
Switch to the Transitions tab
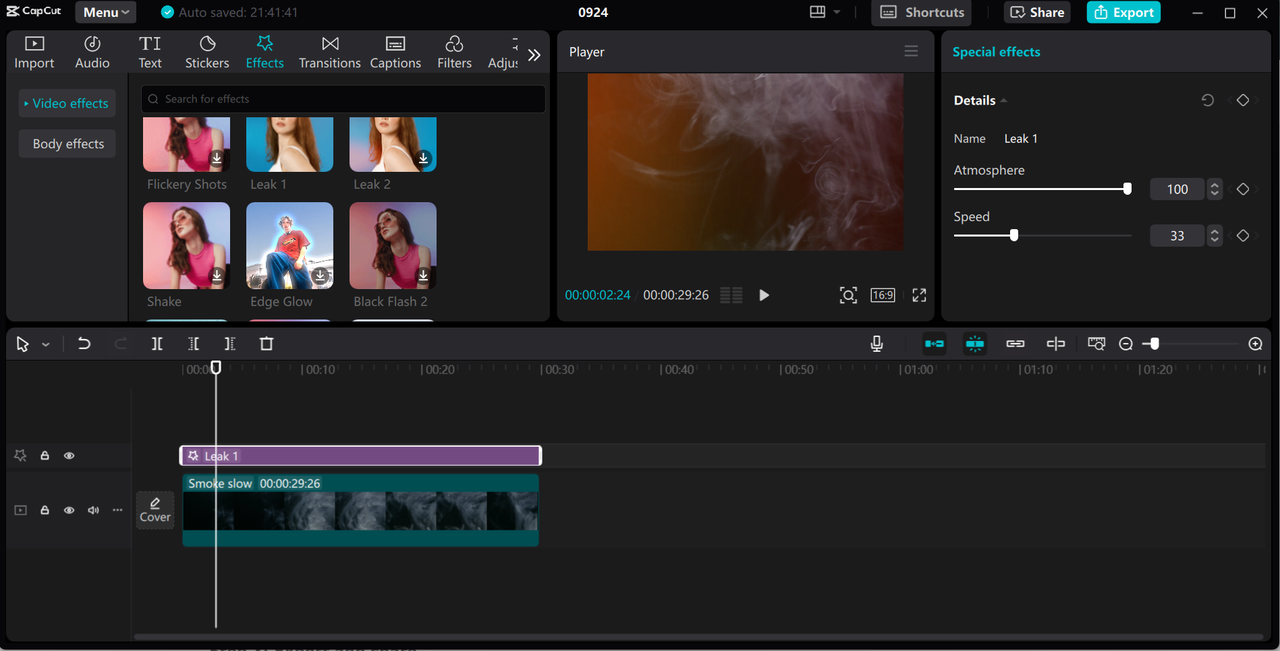tap(330, 52)
